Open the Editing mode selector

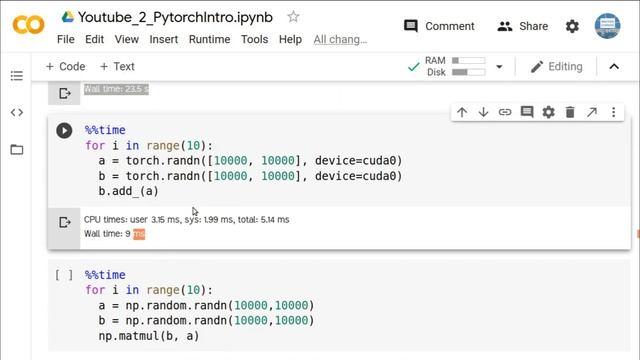point(556,67)
